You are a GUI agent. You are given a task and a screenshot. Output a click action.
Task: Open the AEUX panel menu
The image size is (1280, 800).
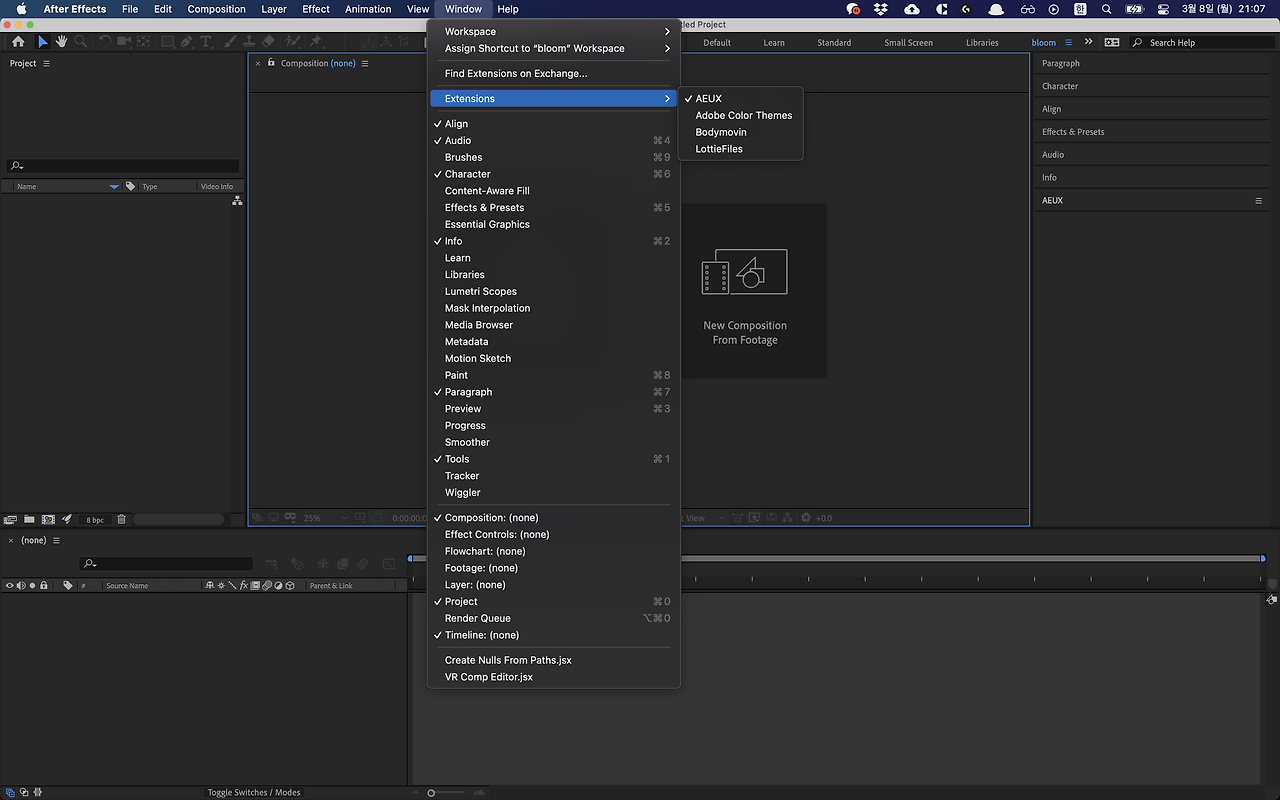1259,201
